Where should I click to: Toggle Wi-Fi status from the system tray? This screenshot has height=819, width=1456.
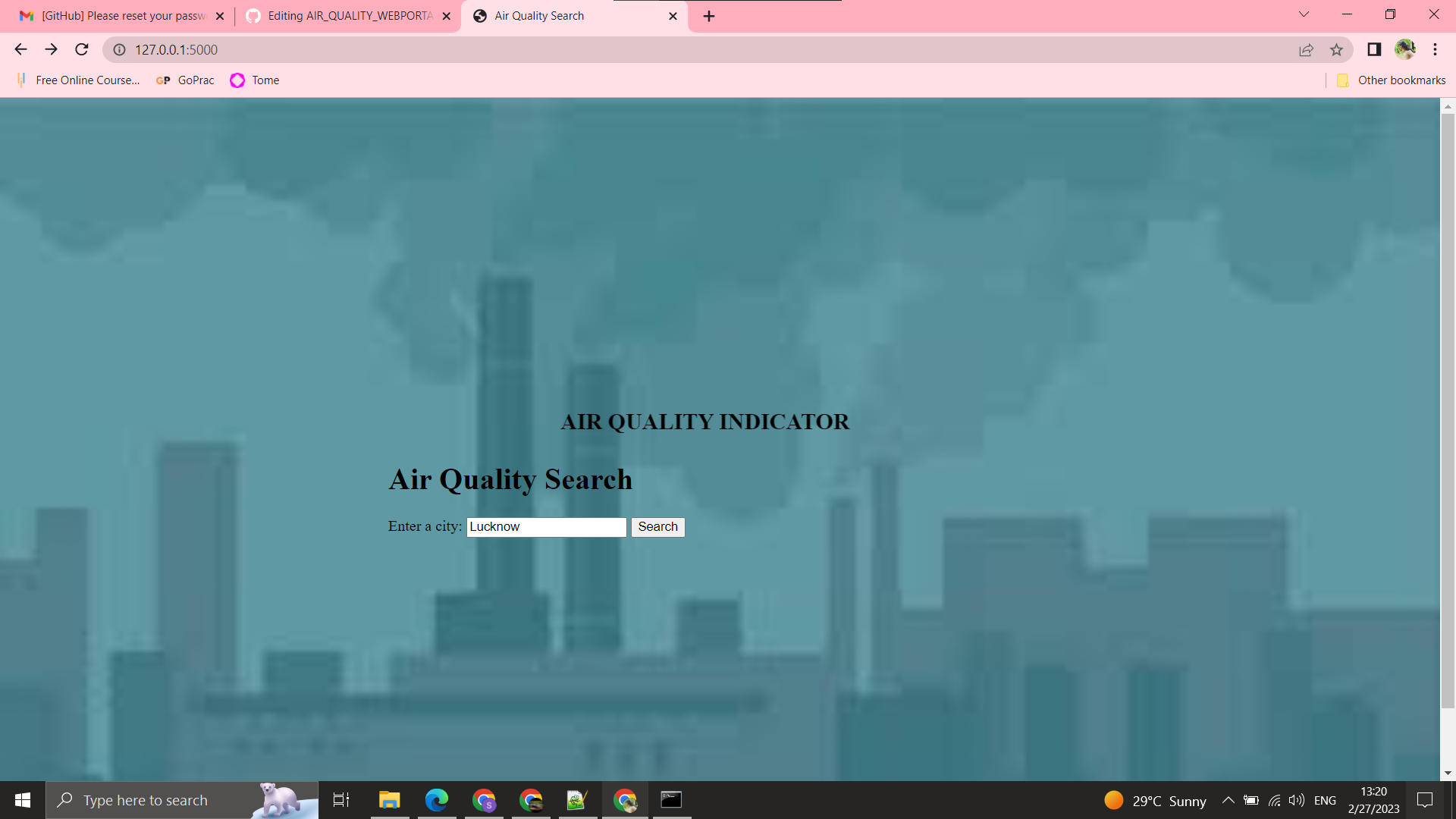(1274, 800)
